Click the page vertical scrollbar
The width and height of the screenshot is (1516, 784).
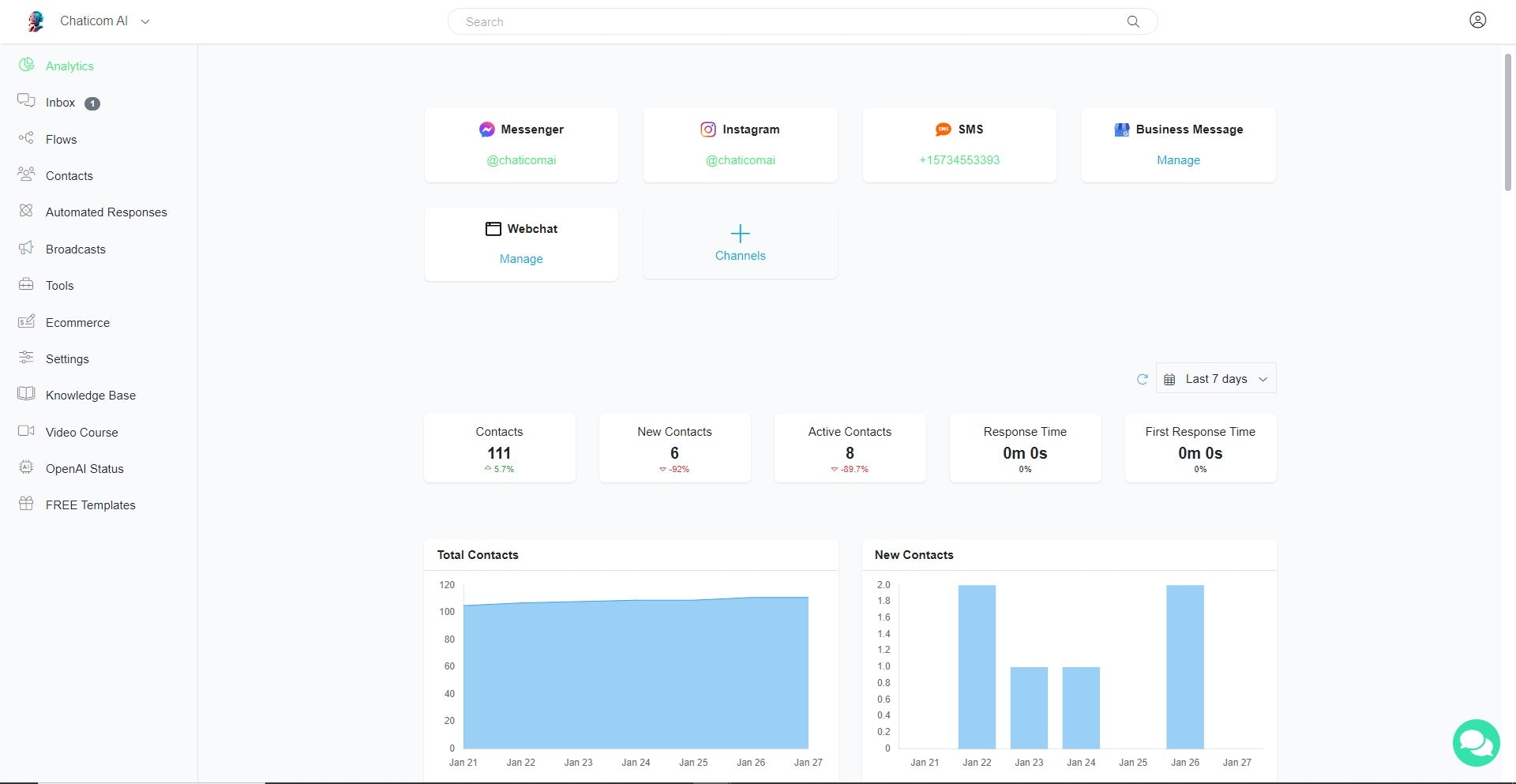point(1507,122)
